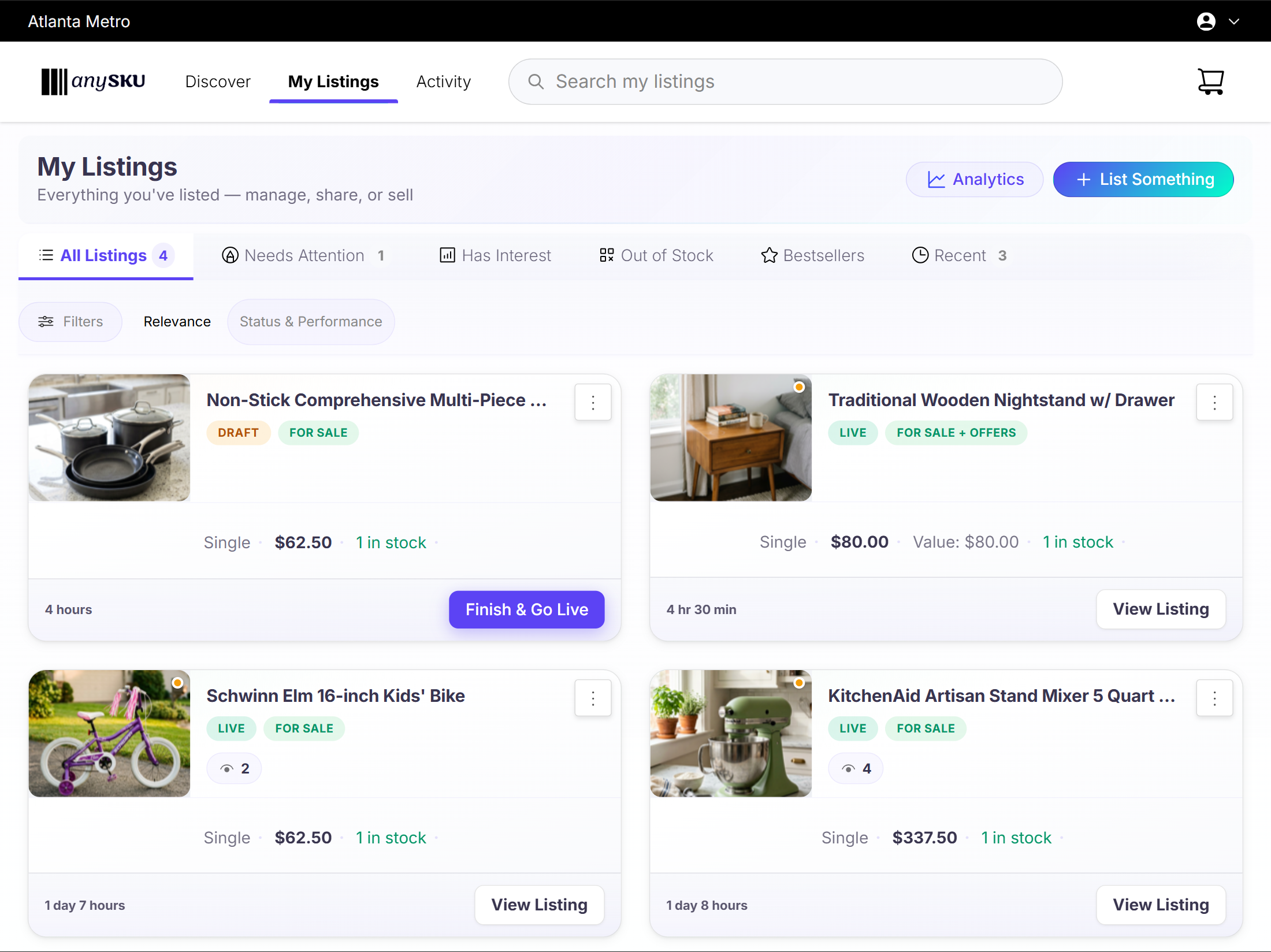Click the account profile icon
Image resolution: width=1271 pixels, height=952 pixels.
click(1207, 21)
